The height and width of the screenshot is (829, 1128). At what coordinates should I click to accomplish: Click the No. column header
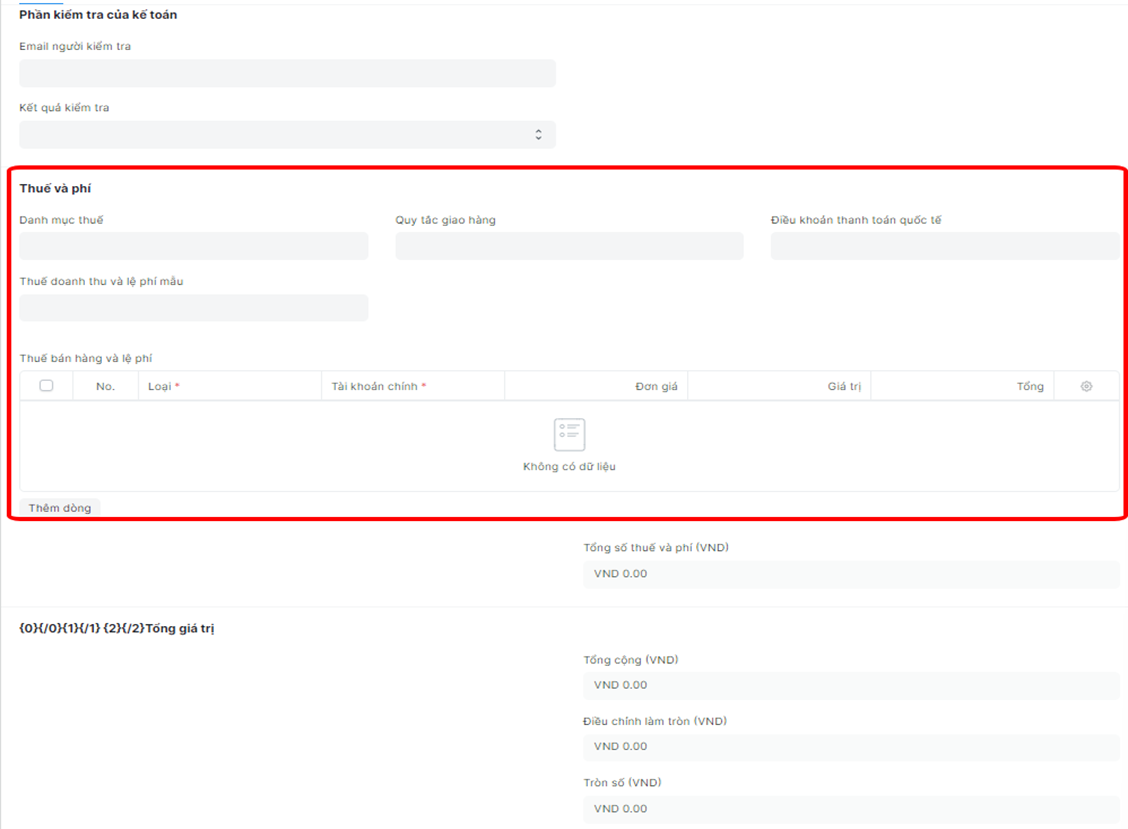click(x=105, y=386)
